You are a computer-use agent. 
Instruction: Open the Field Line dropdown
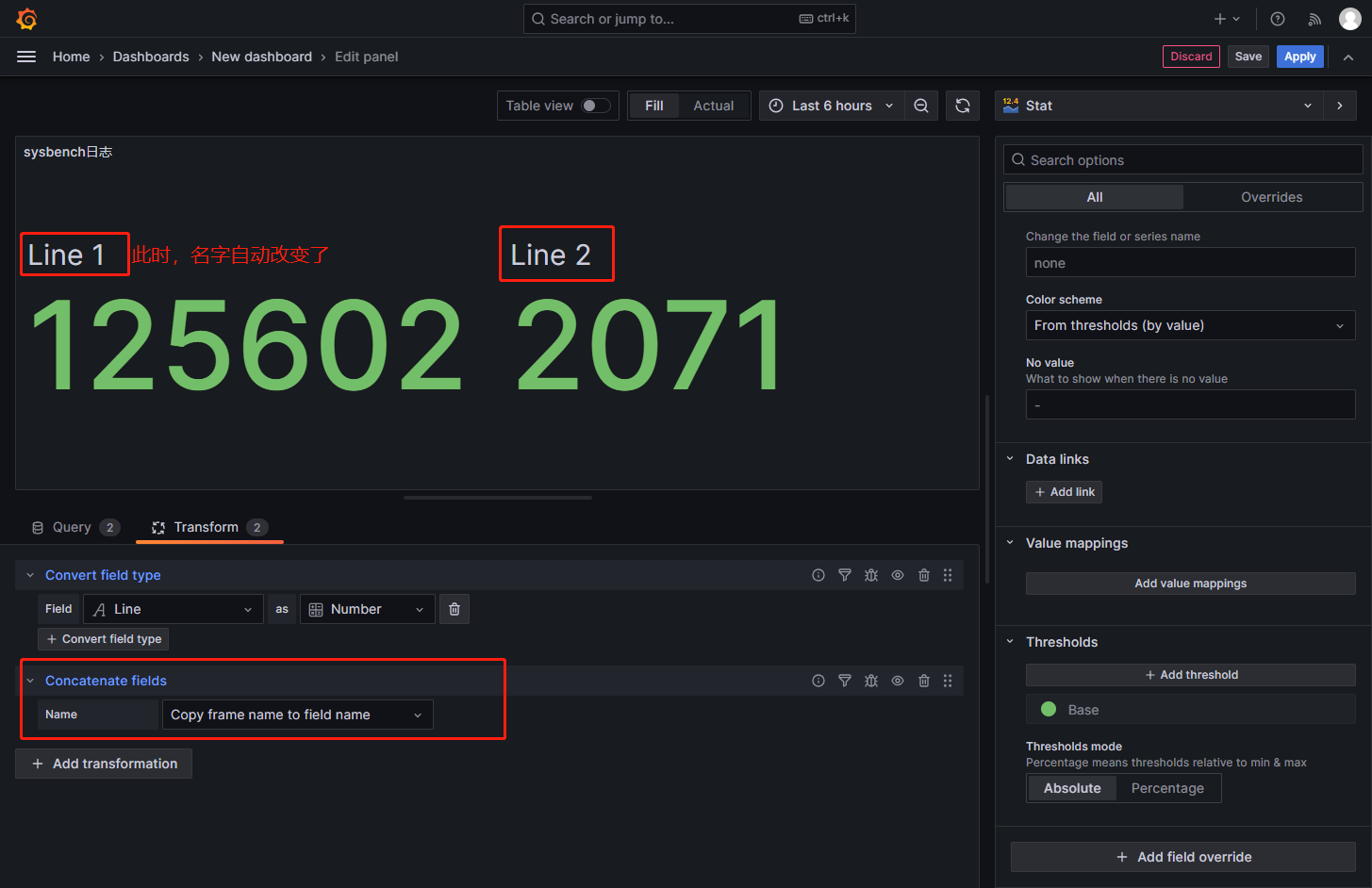(x=174, y=609)
